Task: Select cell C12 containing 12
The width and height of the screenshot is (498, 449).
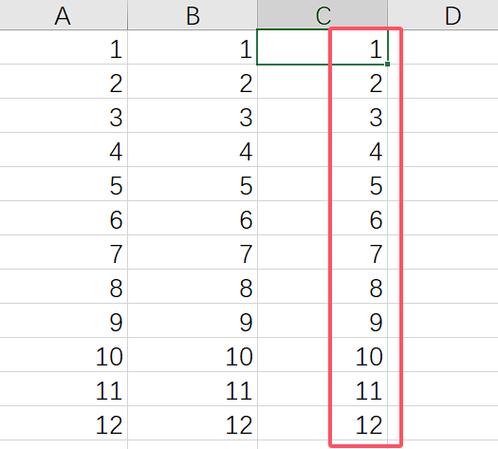Action: click(x=322, y=423)
